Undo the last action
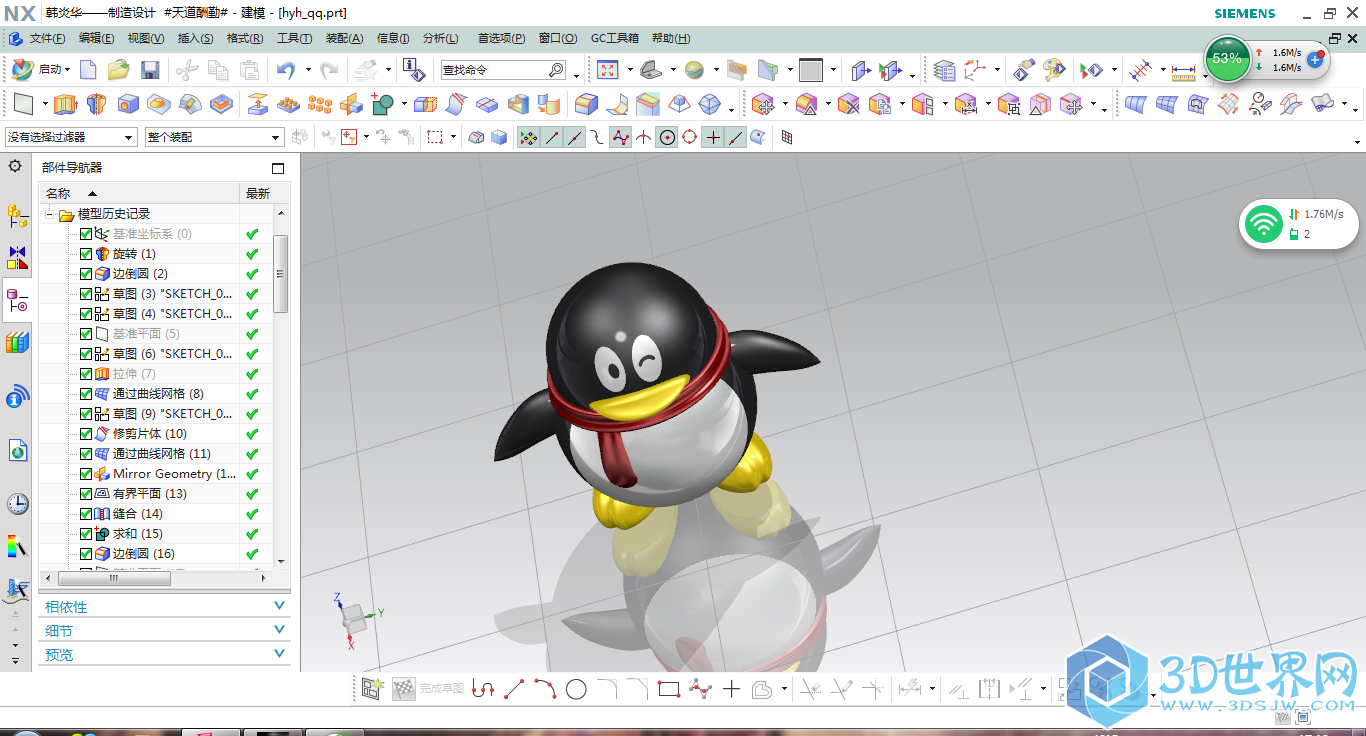 pyautogui.click(x=286, y=70)
